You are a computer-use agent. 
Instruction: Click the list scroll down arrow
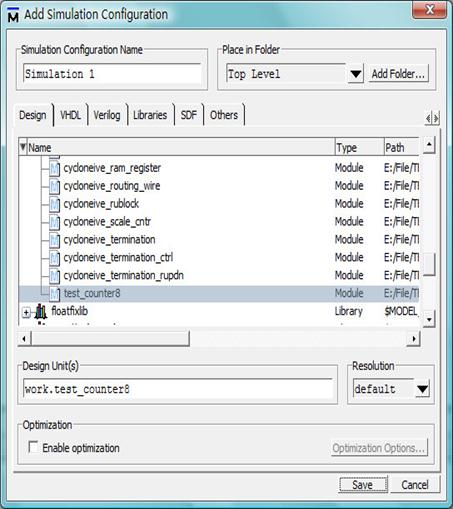[x=429, y=319]
